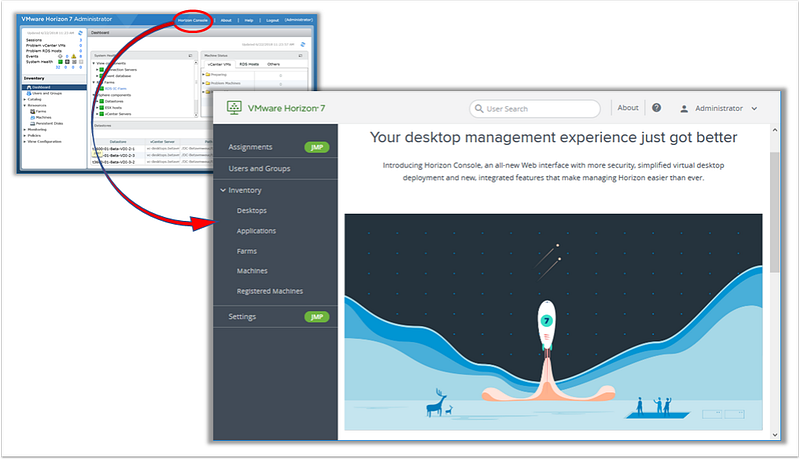Viewport: 800px width, 459px height.
Task: Click the Farms icon under Resources
Action: point(33,111)
